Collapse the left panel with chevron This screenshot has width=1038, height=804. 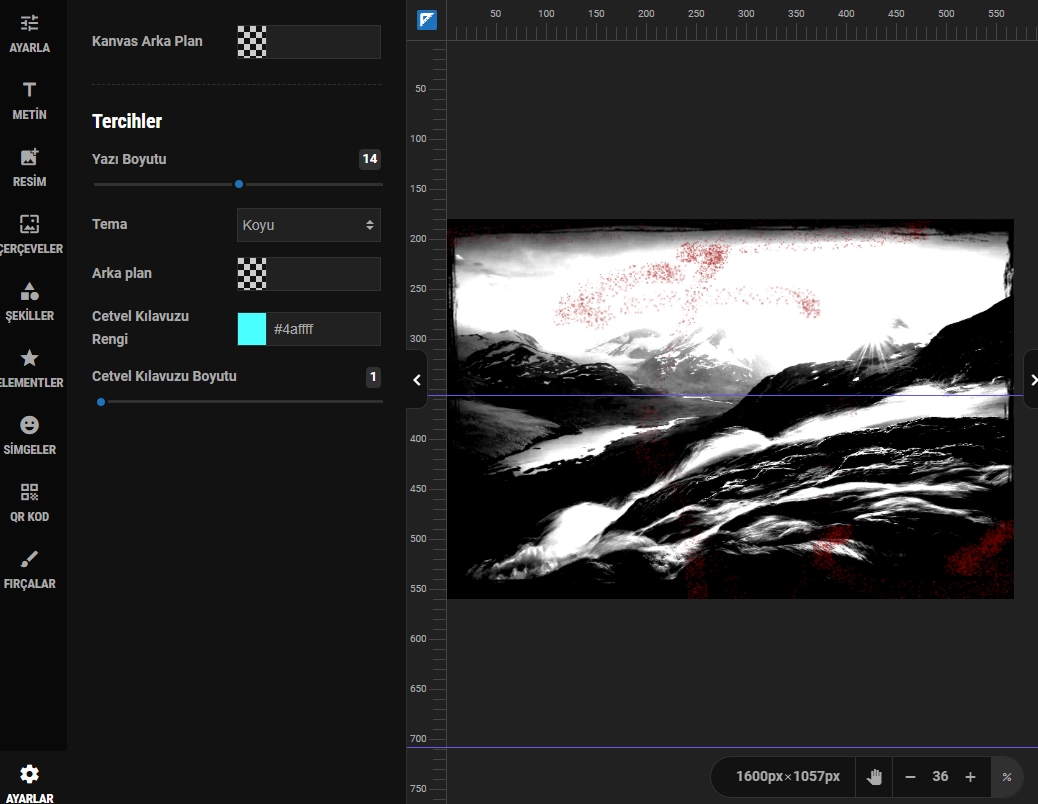coord(416,380)
